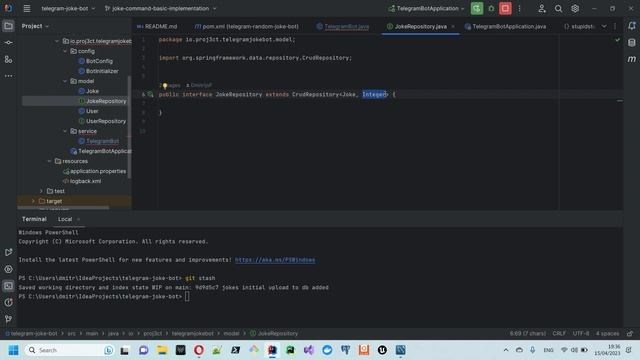640x360 pixels.
Task: Collapse the model folder
Action: coord(65,81)
